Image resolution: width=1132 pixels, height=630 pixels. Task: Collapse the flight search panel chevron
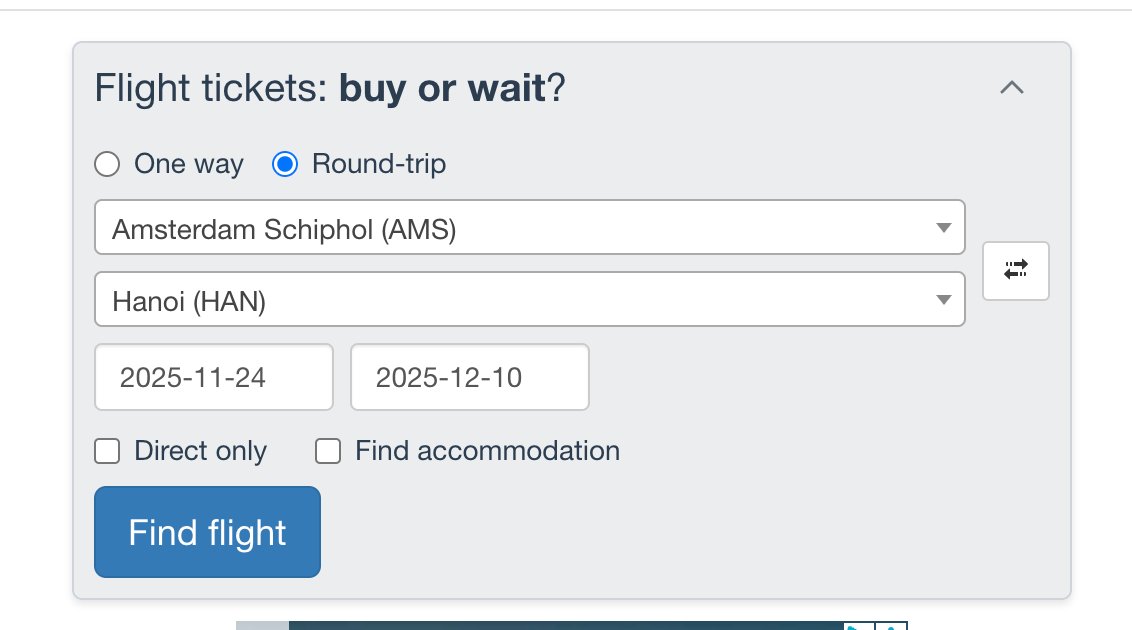[x=1011, y=87]
